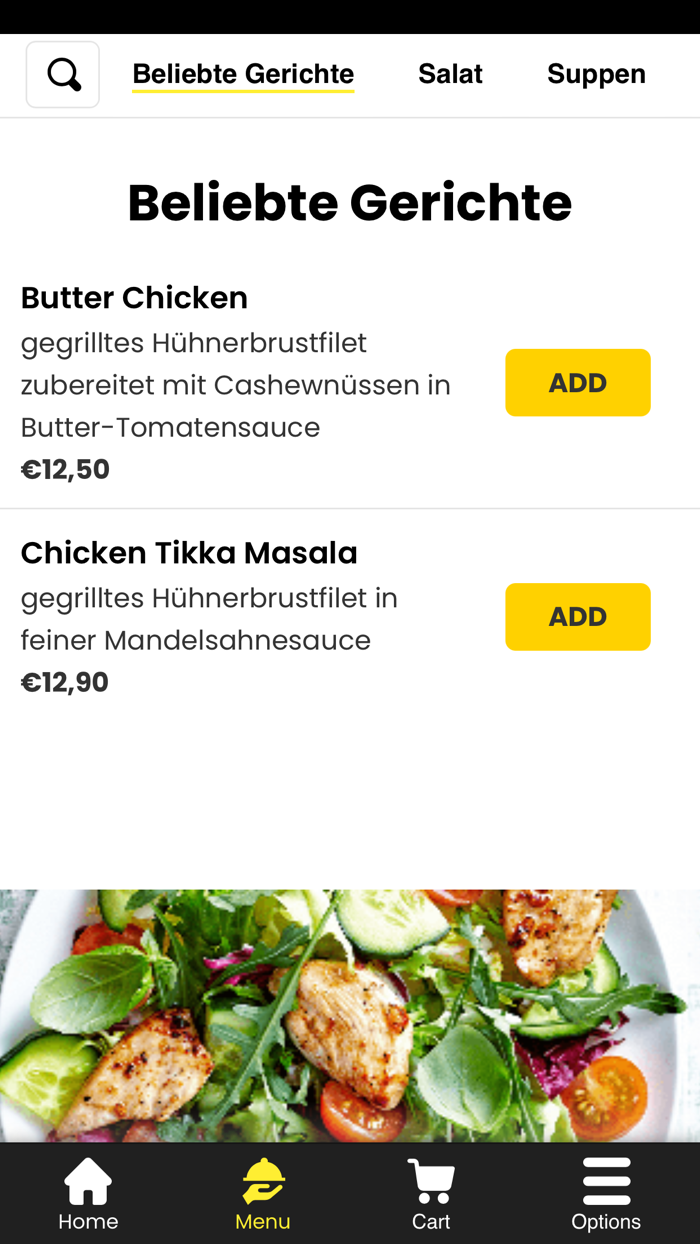Click the Butter Chicken dish title
Image resolution: width=700 pixels, height=1244 pixels.
pyautogui.click(x=134, y=297)
